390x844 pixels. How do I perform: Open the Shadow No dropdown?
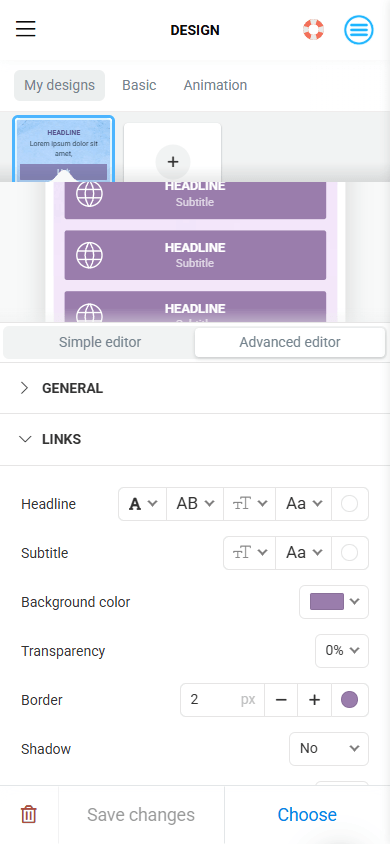point(329,749)
